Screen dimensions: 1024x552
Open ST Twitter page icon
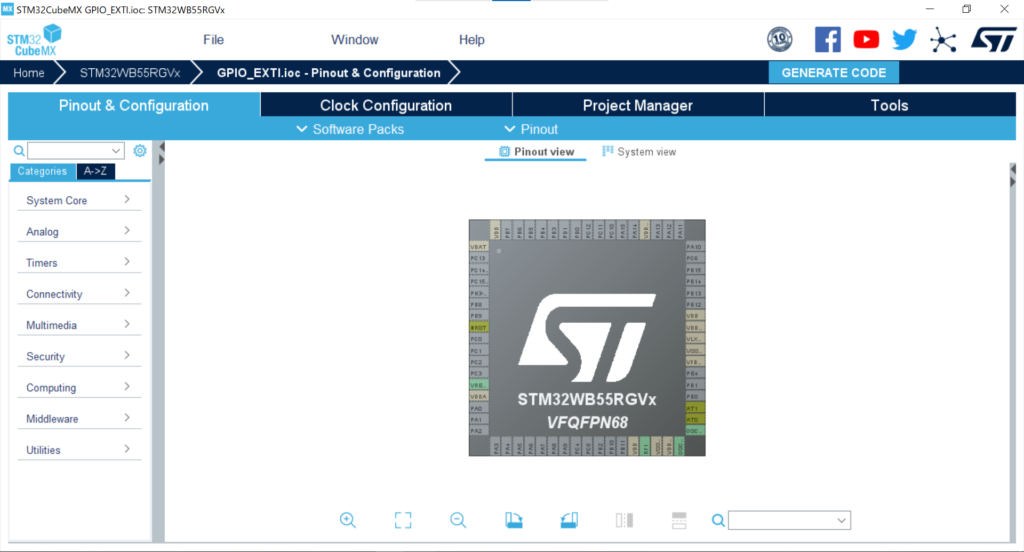coord(904,40)
